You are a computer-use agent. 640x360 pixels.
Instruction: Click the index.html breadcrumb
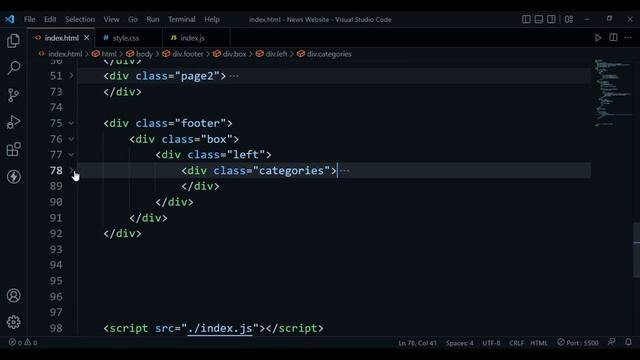click(65, 54)
